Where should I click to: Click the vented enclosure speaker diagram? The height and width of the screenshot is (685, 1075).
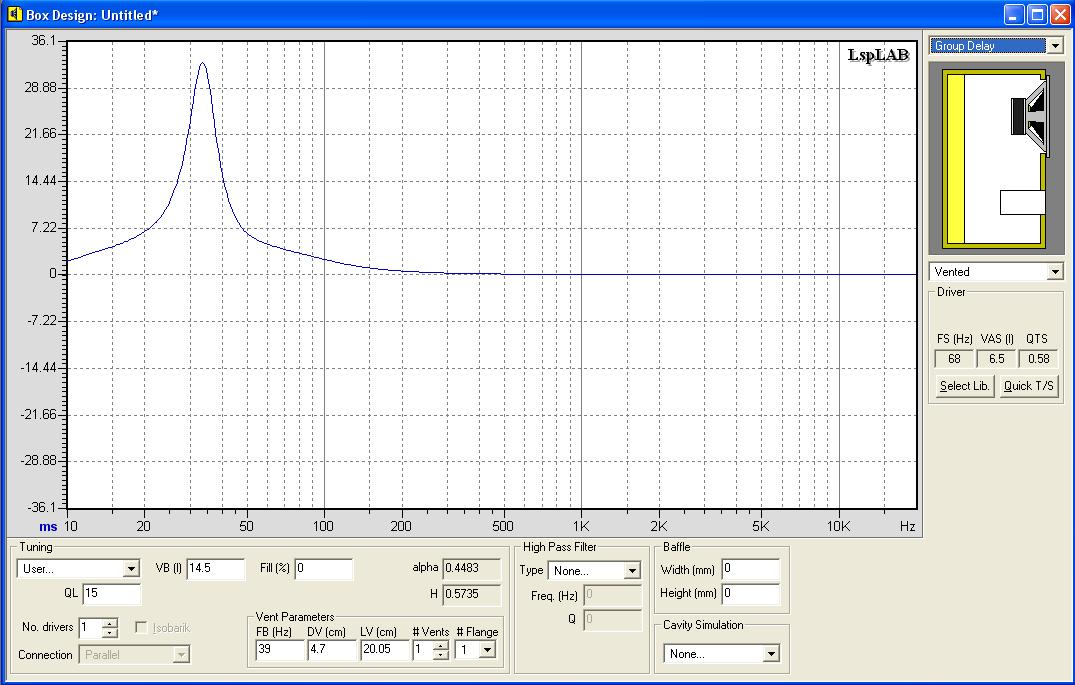[995, 158]
